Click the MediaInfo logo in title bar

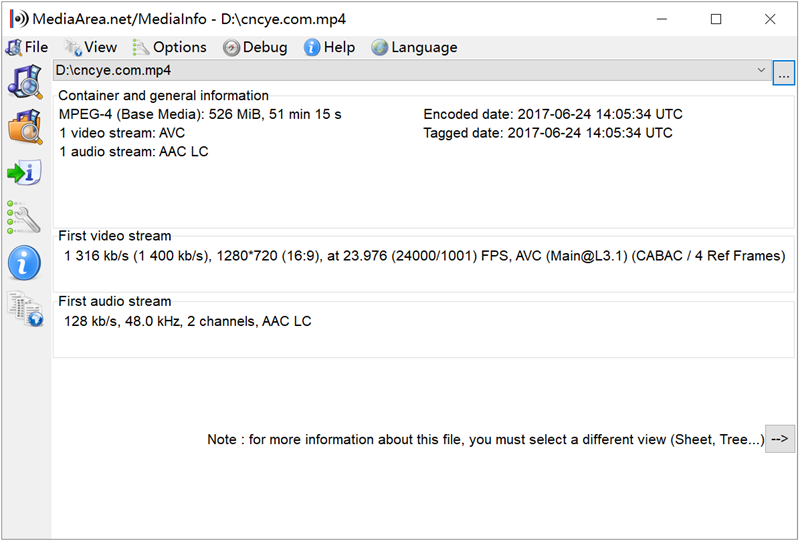18,19
